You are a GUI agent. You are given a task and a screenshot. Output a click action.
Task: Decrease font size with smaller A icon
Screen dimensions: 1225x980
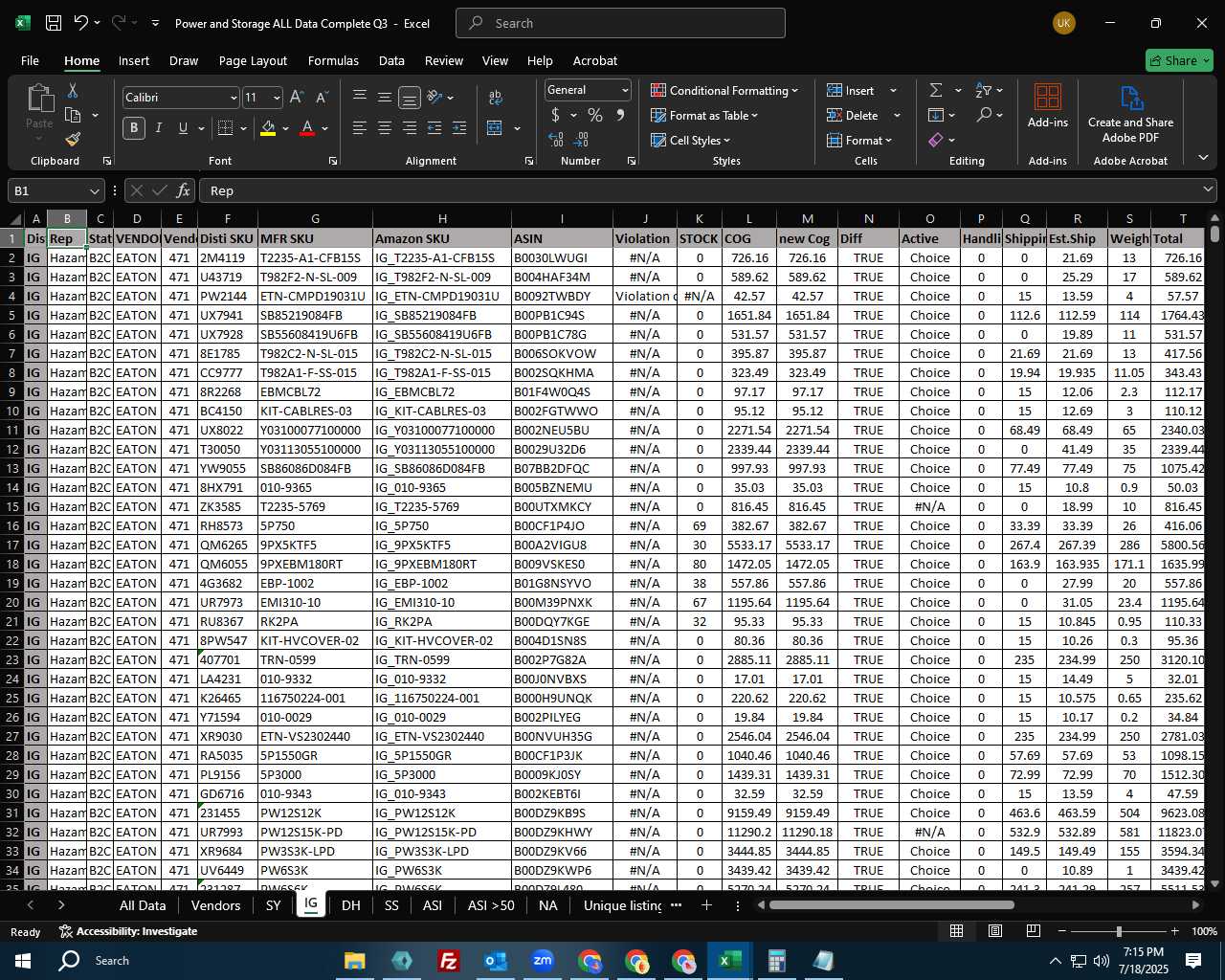[322, 98]
